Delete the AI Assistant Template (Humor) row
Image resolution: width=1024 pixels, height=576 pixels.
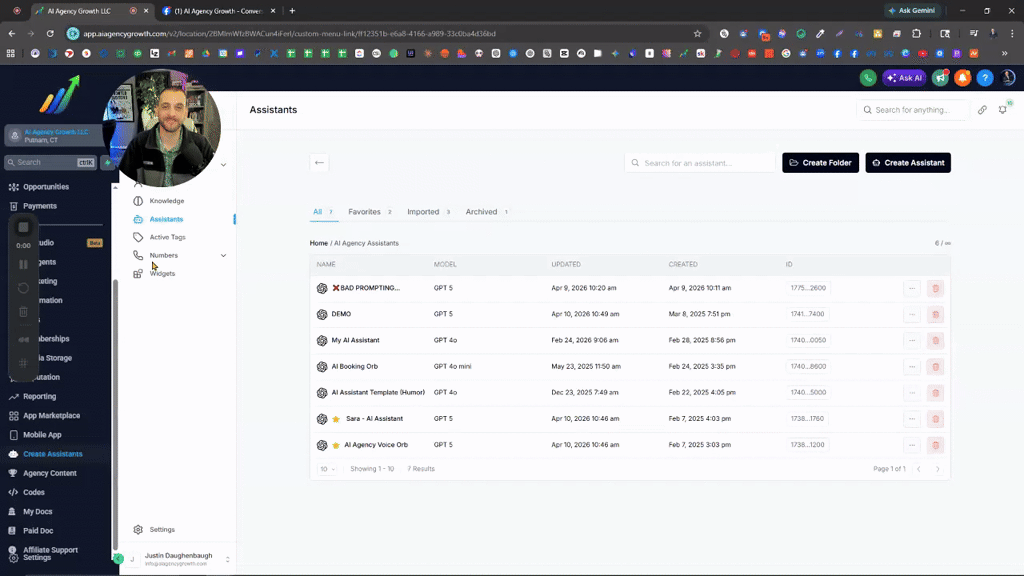pos(935,392)
